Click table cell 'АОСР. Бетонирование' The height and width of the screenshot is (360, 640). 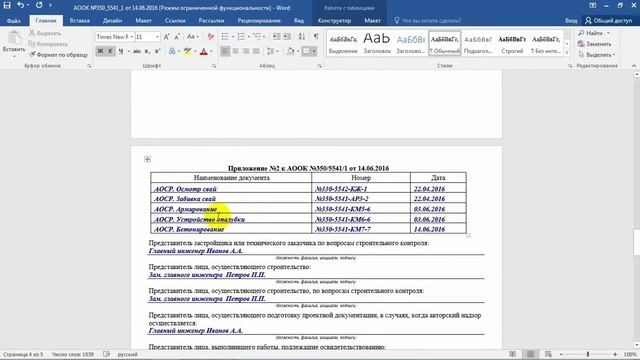(231, 229)
